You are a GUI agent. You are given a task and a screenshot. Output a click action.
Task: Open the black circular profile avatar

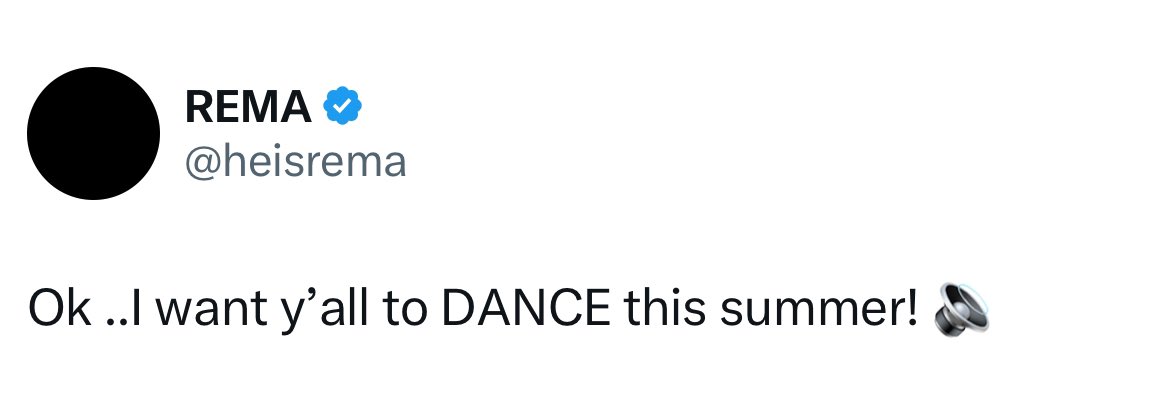pos(93,133)
